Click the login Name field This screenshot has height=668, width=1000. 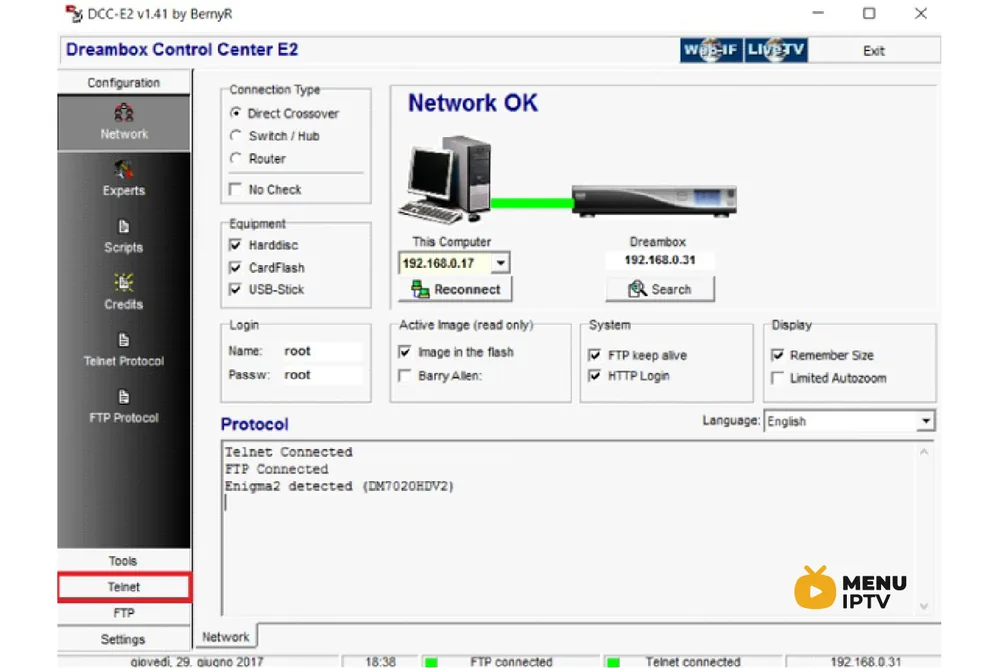pyautogui.click(x=322, y=351)
